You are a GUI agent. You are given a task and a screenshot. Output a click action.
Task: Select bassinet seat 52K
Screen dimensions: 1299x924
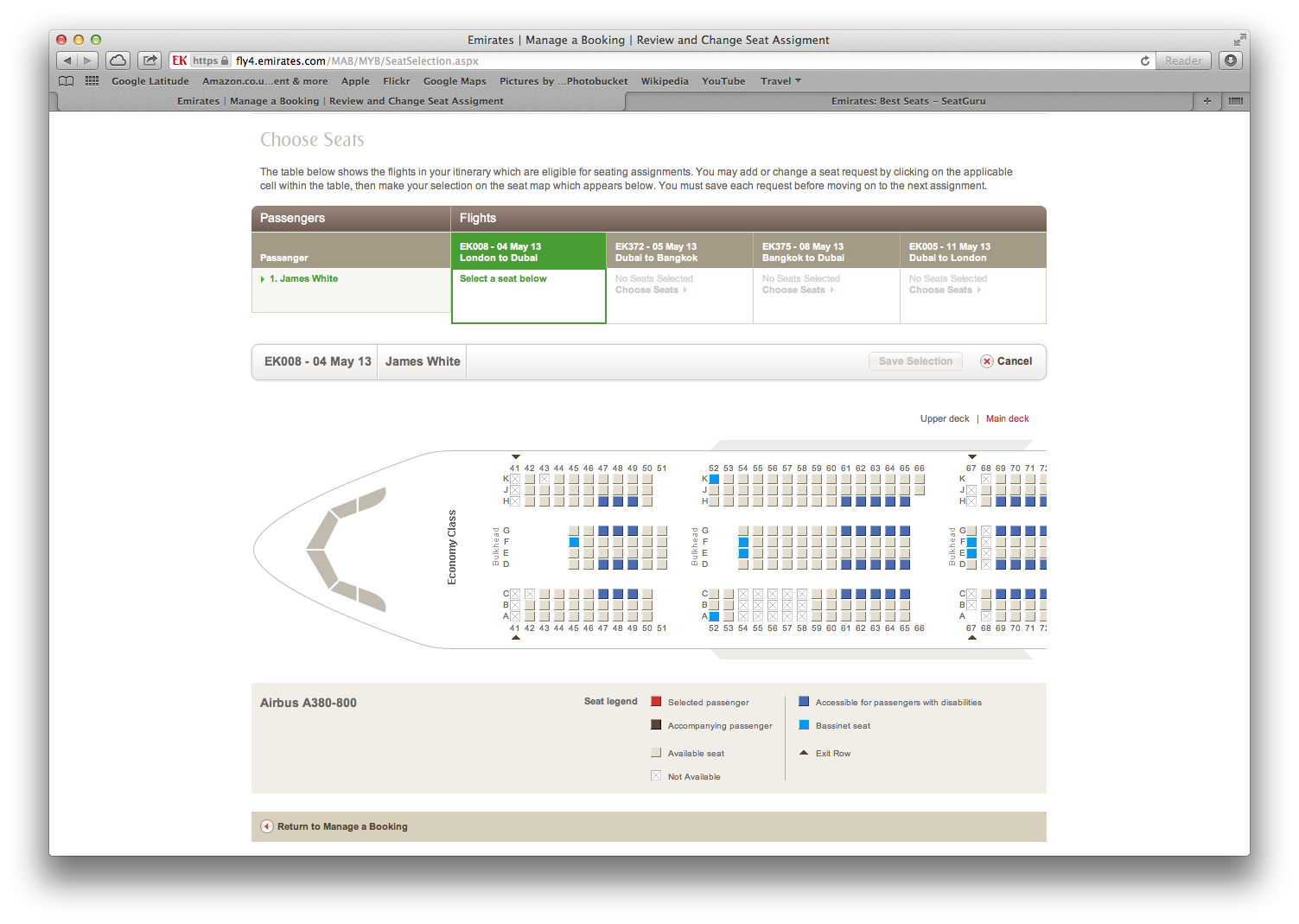[x=714, y=479]
